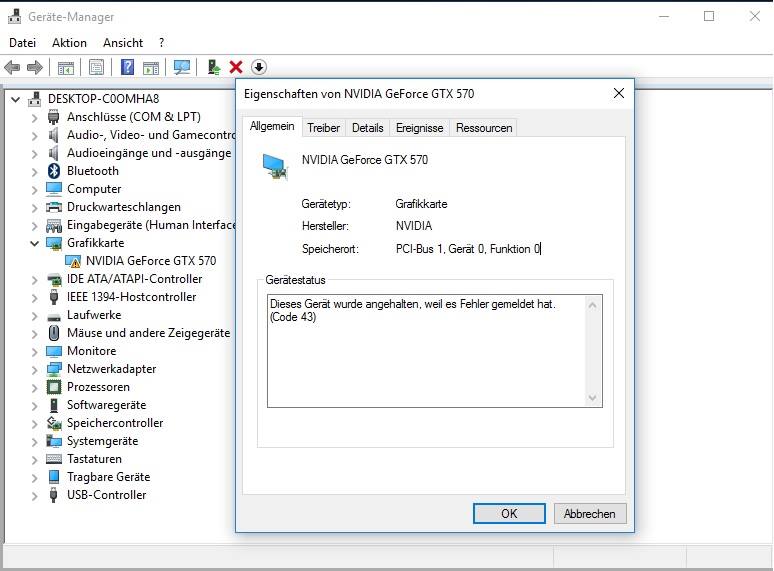Expand the USB-Controller node
This screenshot has width=774, height=571.
34,495
